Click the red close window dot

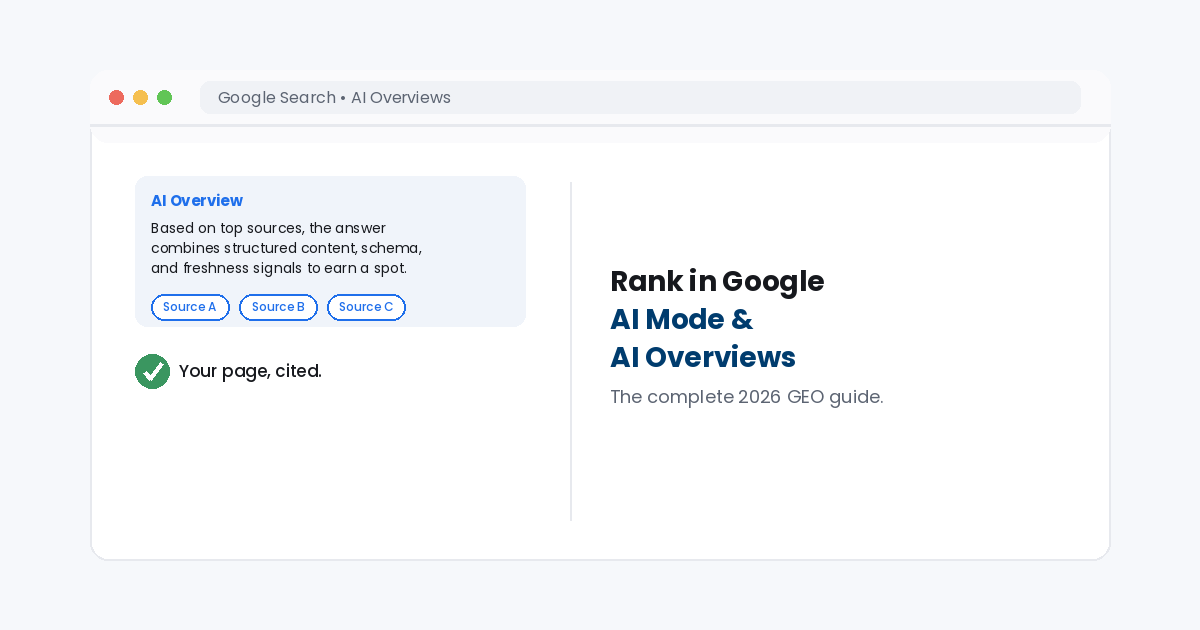click(x=116, y=97)
